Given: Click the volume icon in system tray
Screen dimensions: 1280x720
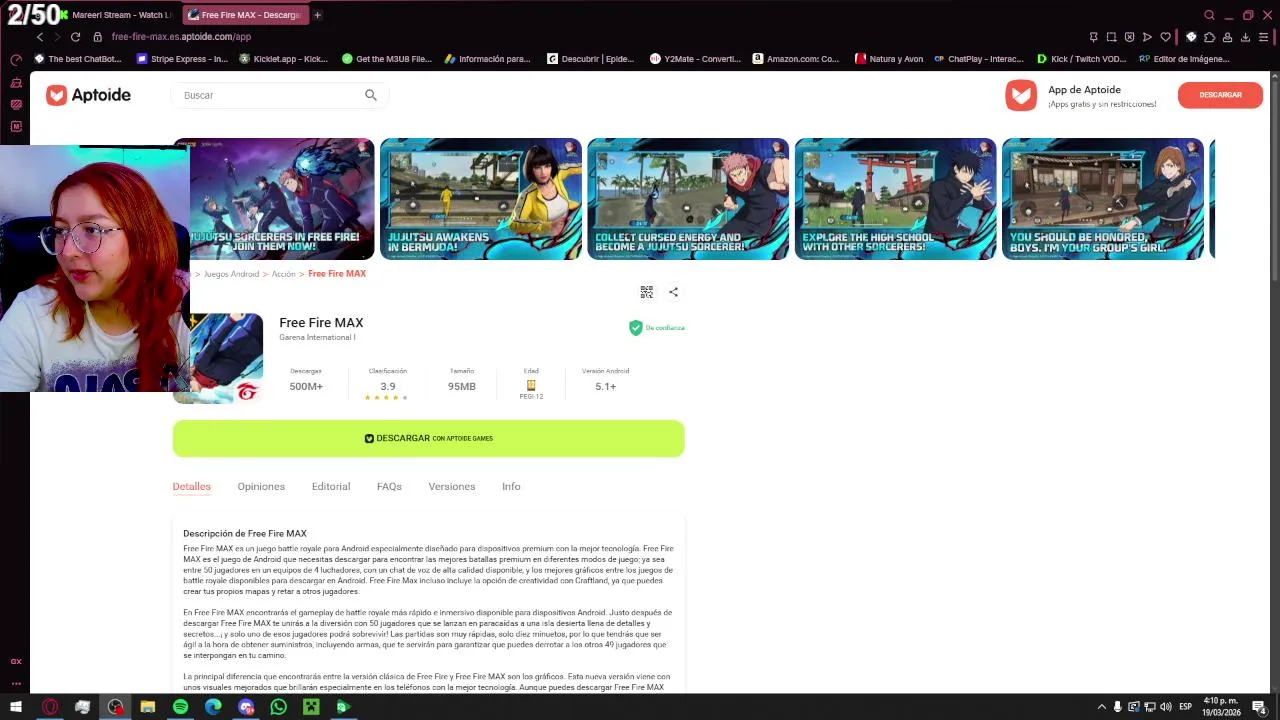Looking at the screenshot, I should [1166, 707].
